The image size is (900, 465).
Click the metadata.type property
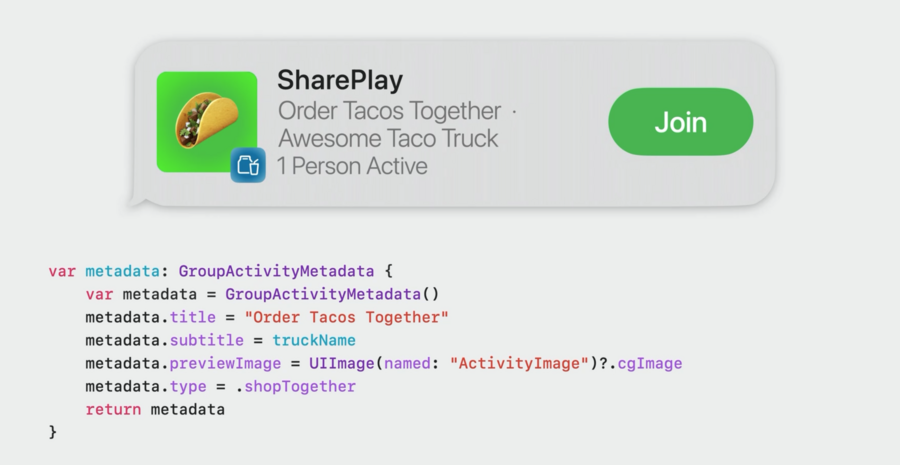pyautogui.click(x=146, y=386)
